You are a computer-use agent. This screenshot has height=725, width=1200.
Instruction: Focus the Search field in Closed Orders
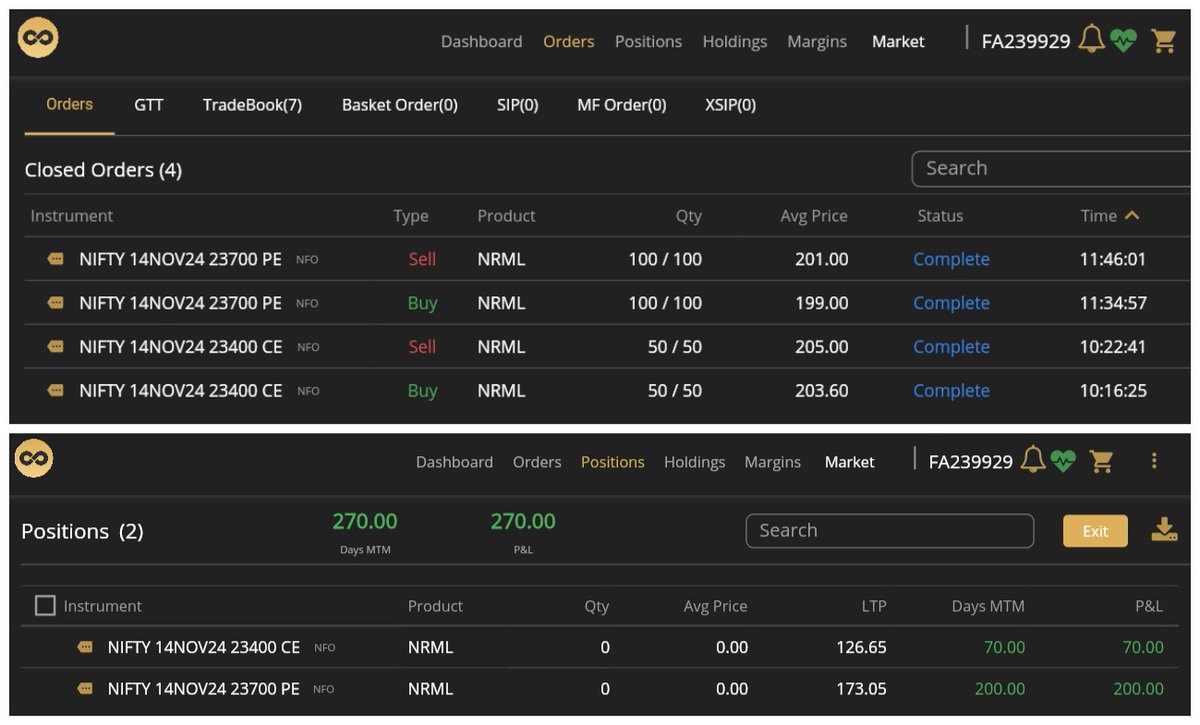1051,168
